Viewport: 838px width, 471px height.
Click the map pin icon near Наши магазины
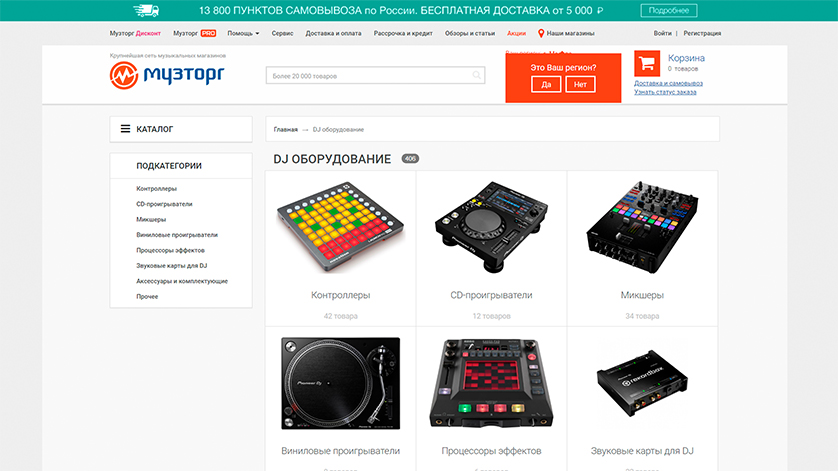(541, 33)
